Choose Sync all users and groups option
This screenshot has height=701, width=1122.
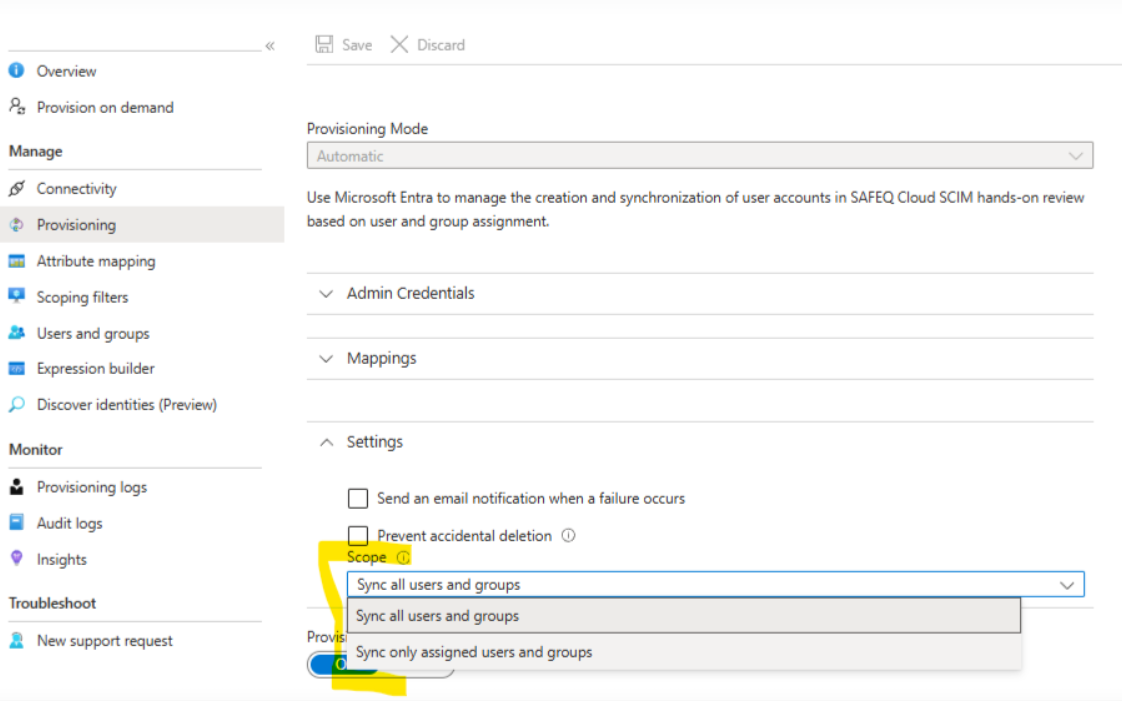click(x=684, y=615)
